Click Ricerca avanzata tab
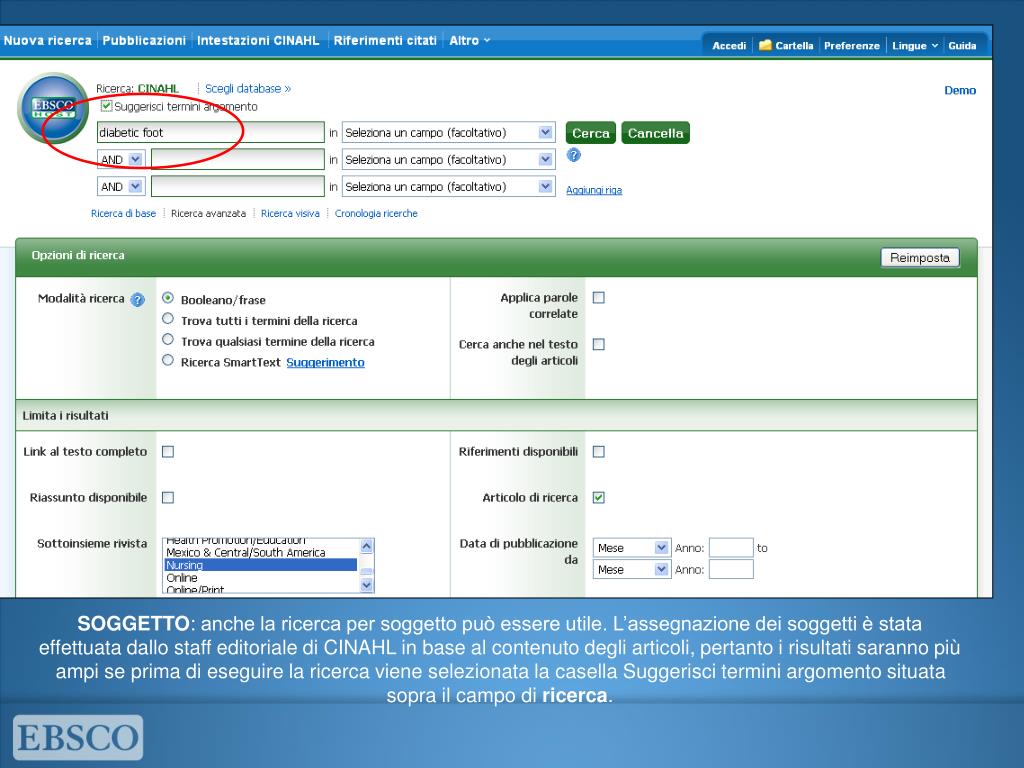Viewport: 1024px width, 768px height. (x=208, y=214)
